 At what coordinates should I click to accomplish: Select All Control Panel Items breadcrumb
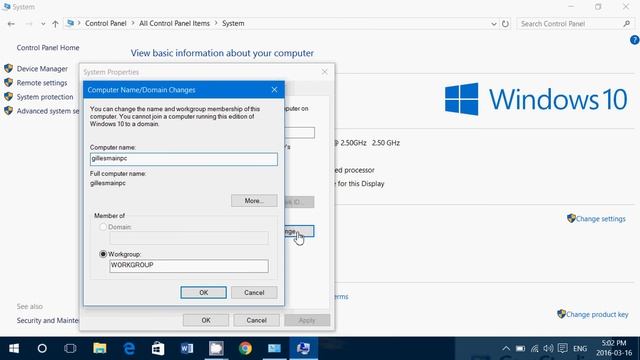[x=174, y=23]
